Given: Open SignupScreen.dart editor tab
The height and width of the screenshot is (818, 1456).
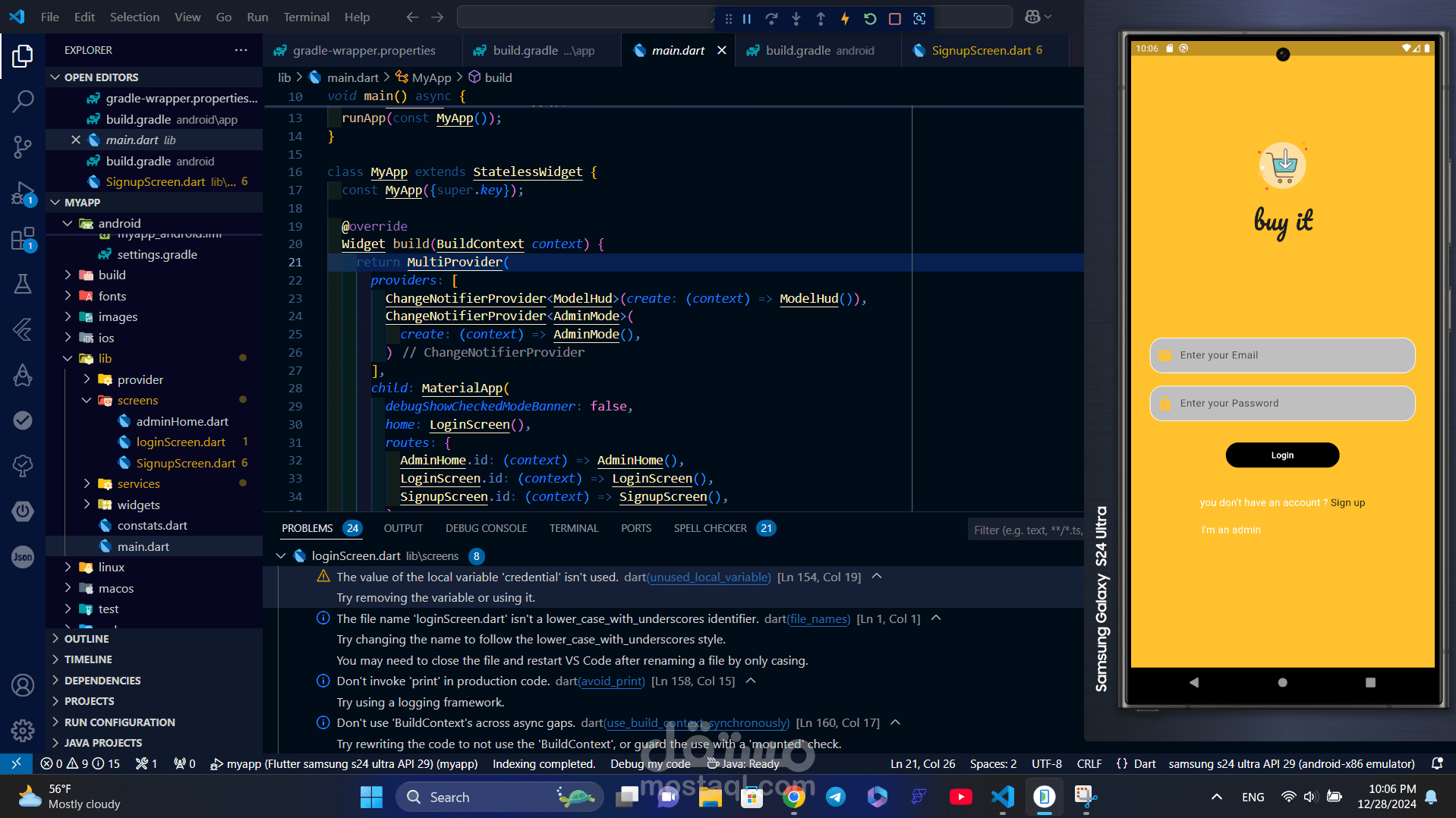Looking at the screenshot, I should [x=986, y=50].
